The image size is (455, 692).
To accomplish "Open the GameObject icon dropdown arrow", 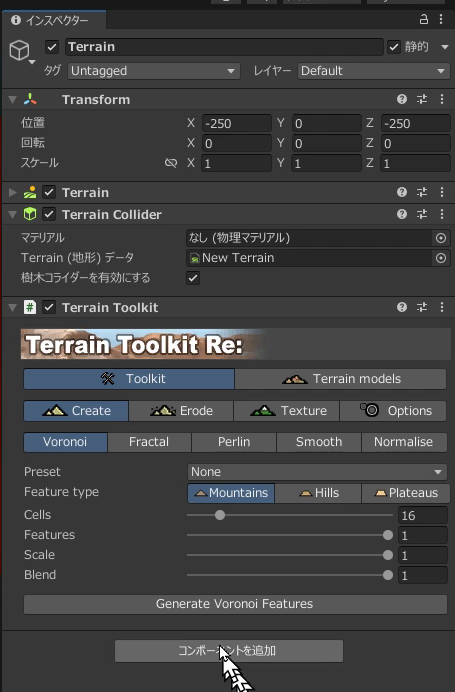I will 32,62.
